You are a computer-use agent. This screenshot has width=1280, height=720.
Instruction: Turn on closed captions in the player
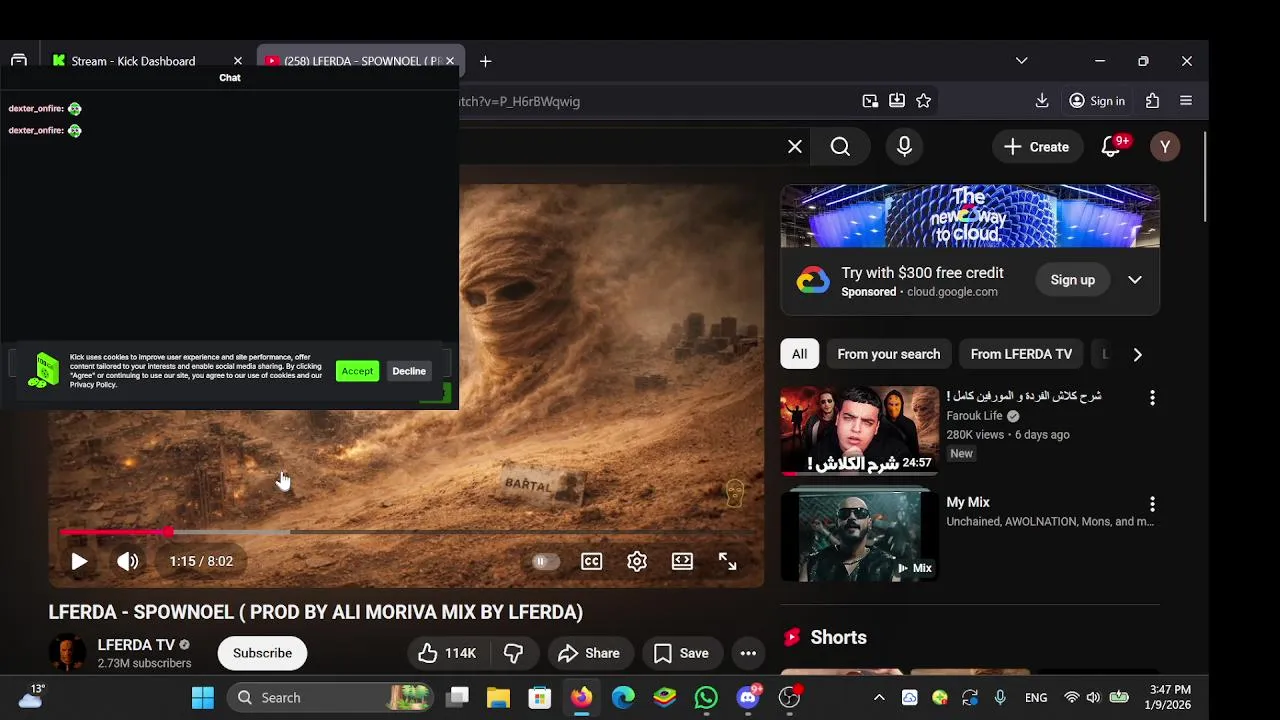coord(592,561)
